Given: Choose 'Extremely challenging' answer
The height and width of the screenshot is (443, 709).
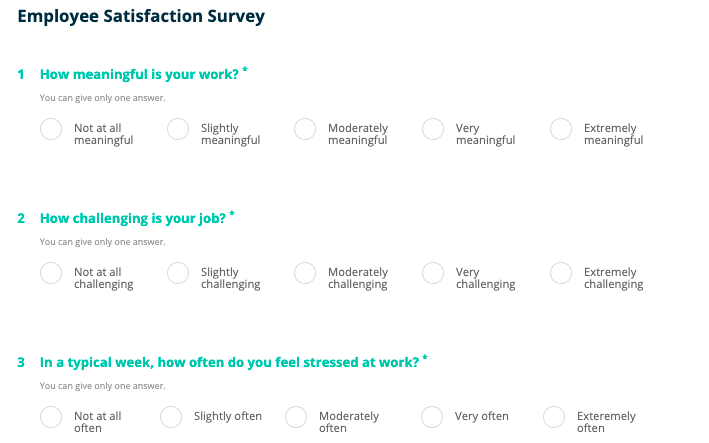Looking at the screenshot, I should [x=561, y=273].
